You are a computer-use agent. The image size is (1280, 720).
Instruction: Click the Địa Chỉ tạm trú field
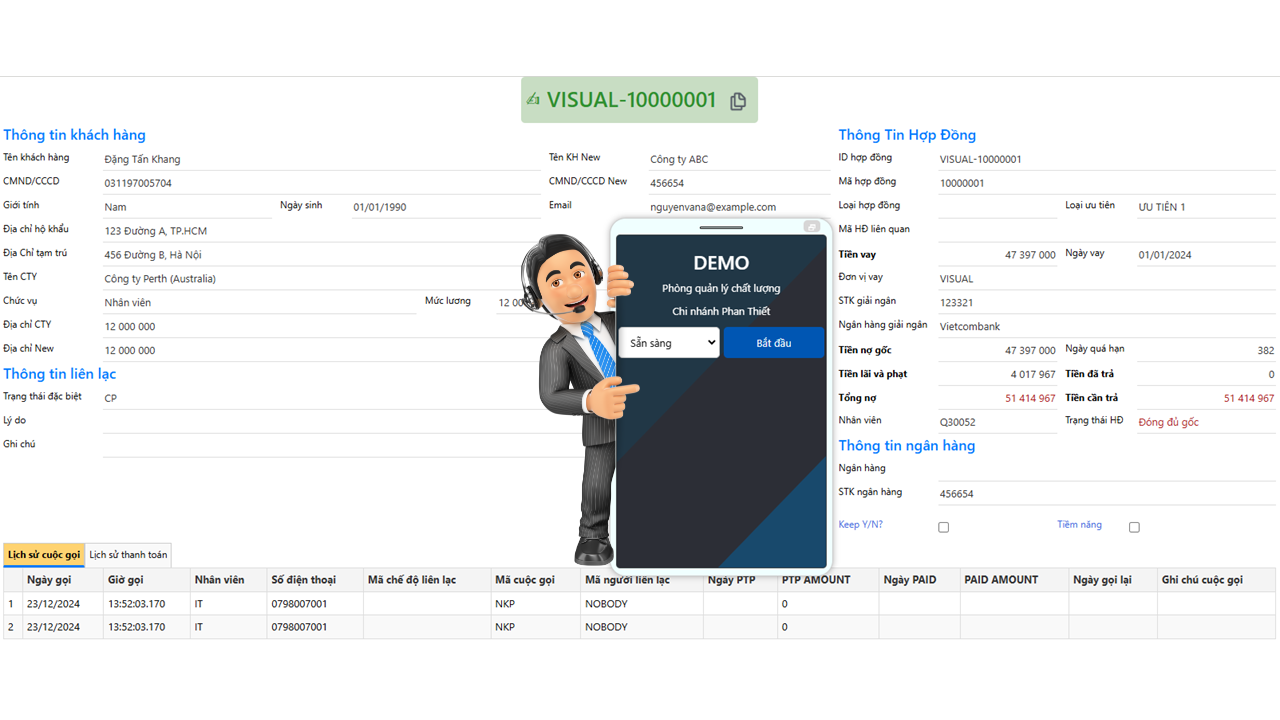click(x=322, y=255)
